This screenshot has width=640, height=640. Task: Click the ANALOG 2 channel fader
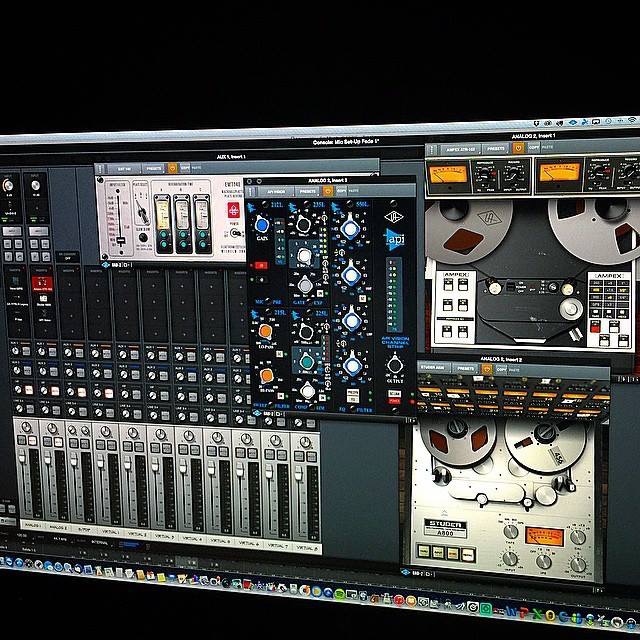48,459
